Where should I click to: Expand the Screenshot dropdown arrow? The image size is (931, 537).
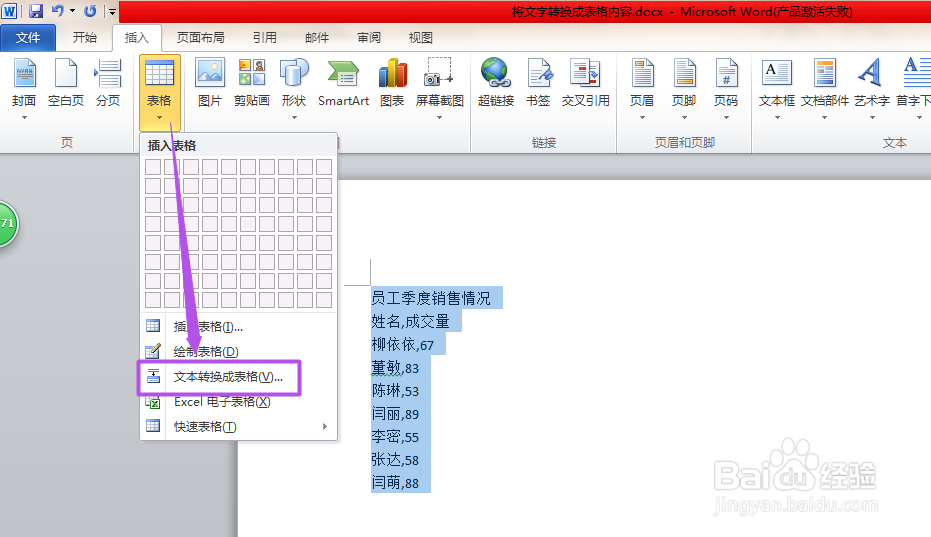pos(439,118)
